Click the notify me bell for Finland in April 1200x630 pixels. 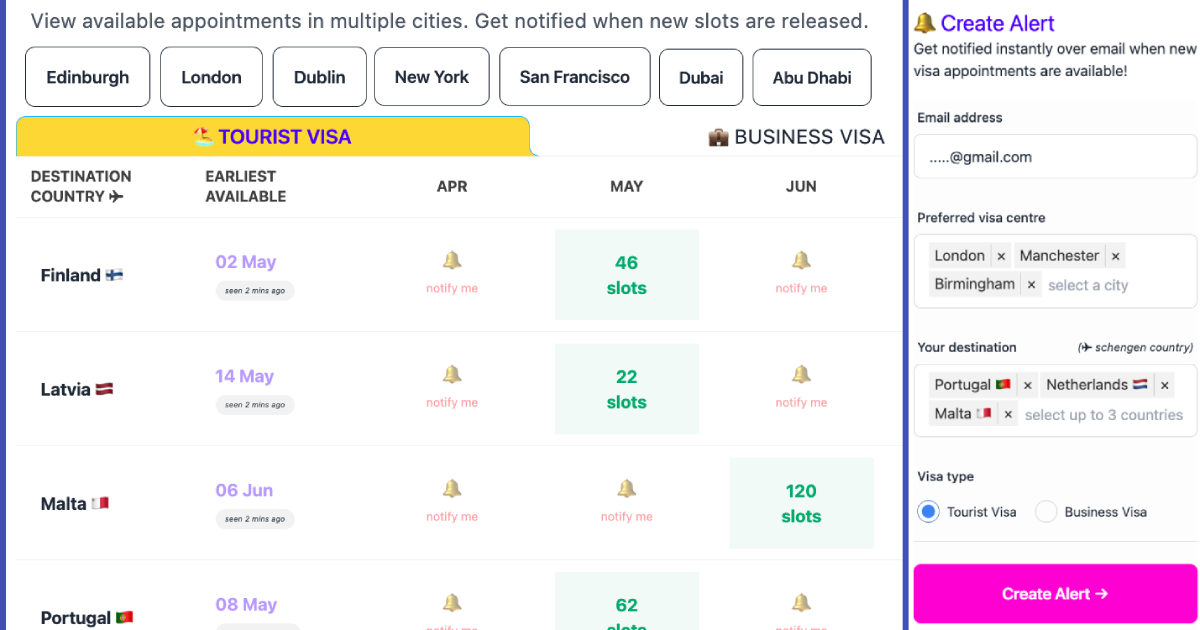coord(451,268)
